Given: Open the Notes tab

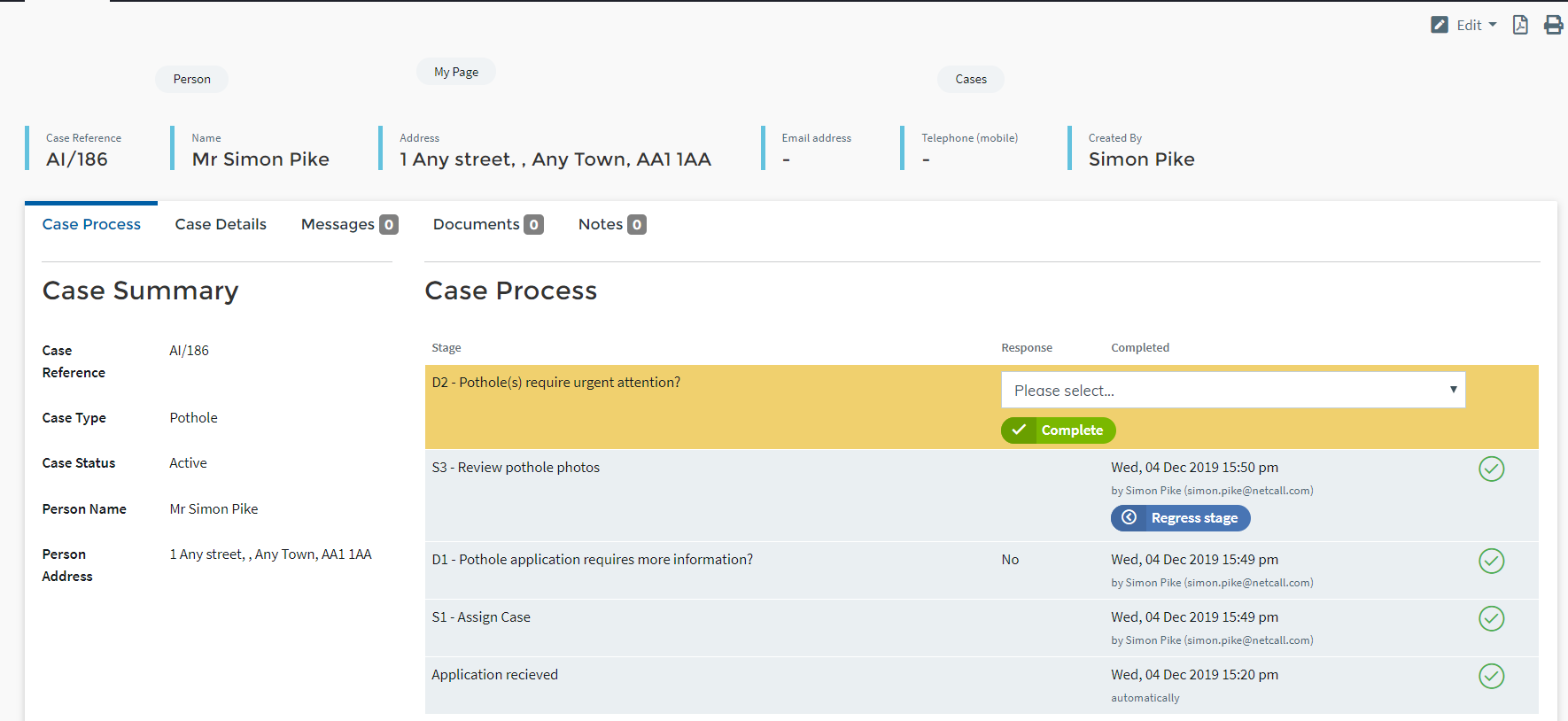Looking at the screenshot, I should (x=601, y=225).
